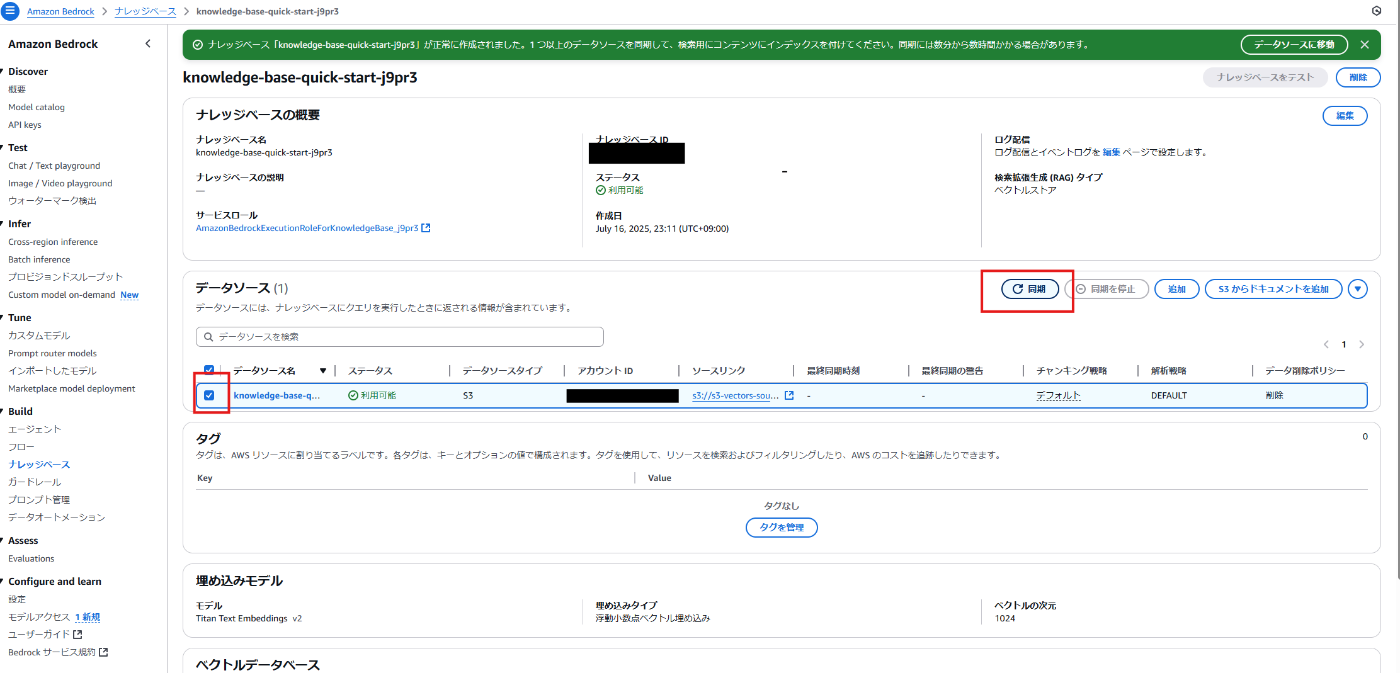The width and height of the screenshot is (1400, 673).
Task: Collapse the Tune section
Action: (x=3, y=318)
